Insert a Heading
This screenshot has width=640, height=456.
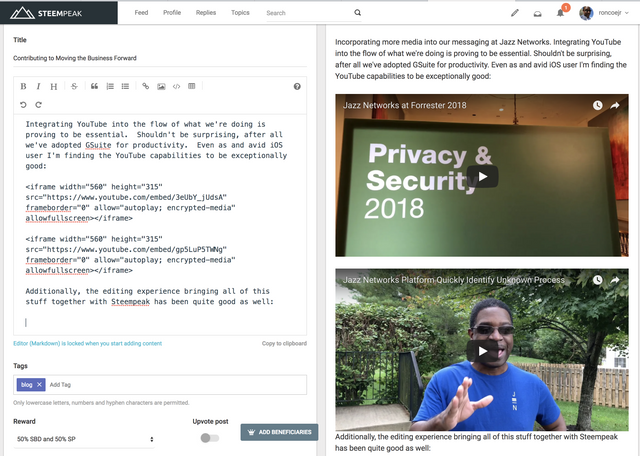click(53, 87)
